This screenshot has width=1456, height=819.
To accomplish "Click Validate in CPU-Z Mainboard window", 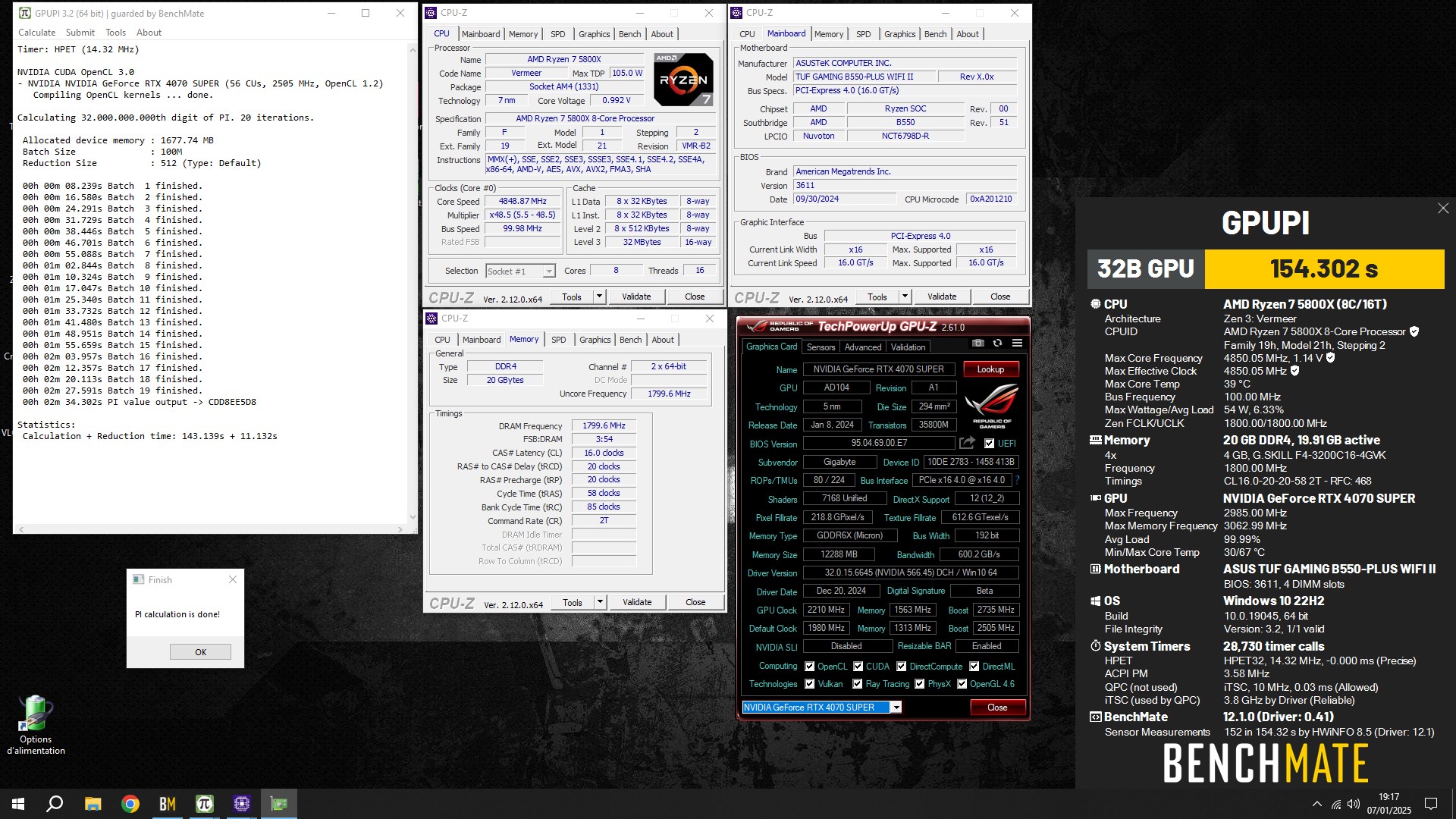I will click(942, 297).
